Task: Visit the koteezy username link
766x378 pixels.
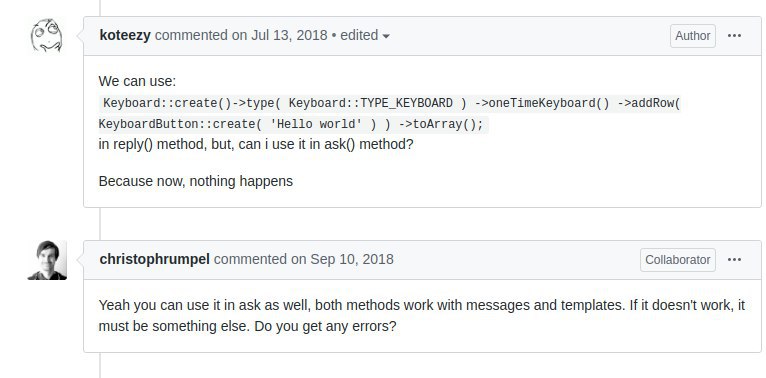Action: [125, 36]
